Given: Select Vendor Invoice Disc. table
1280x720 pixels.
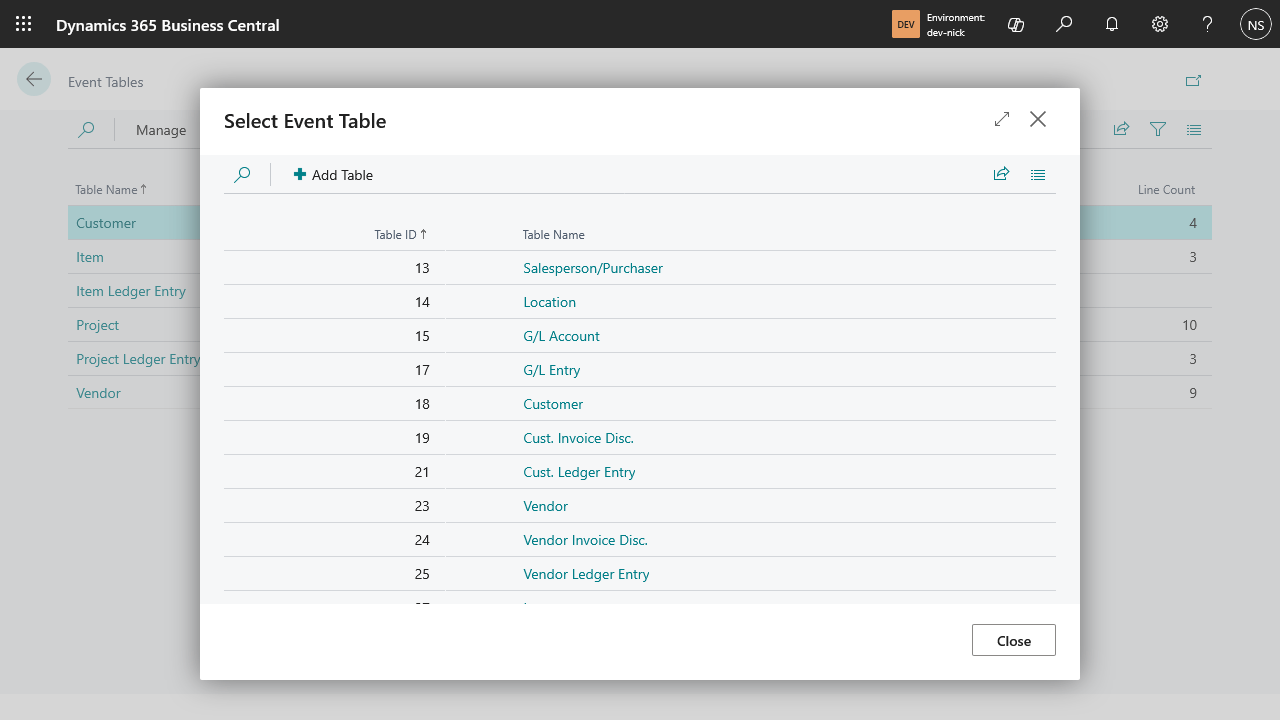Looking at the screenshot, I should click(585, 540).
